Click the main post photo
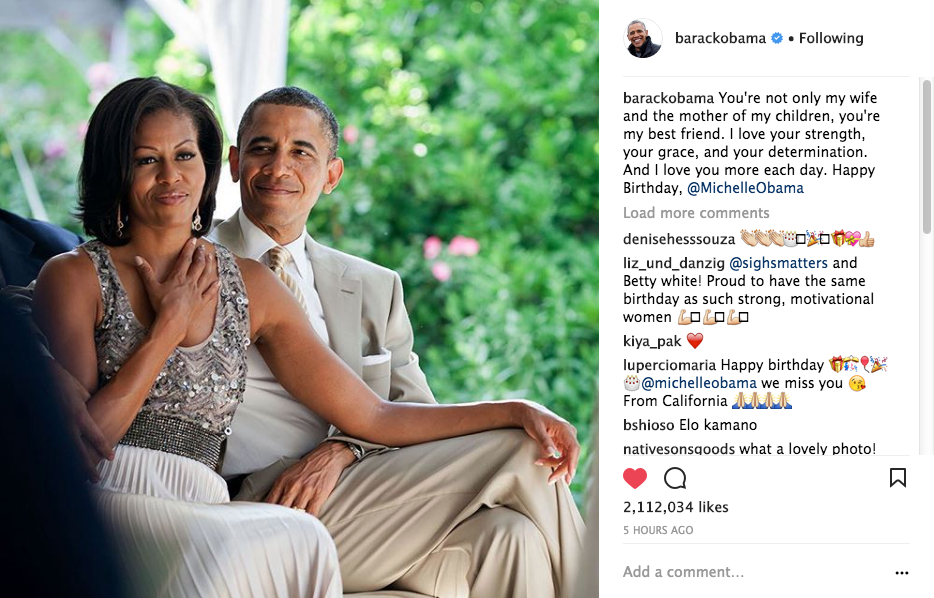The height and width of the screenshot is (598, 934). click(299, 299)
